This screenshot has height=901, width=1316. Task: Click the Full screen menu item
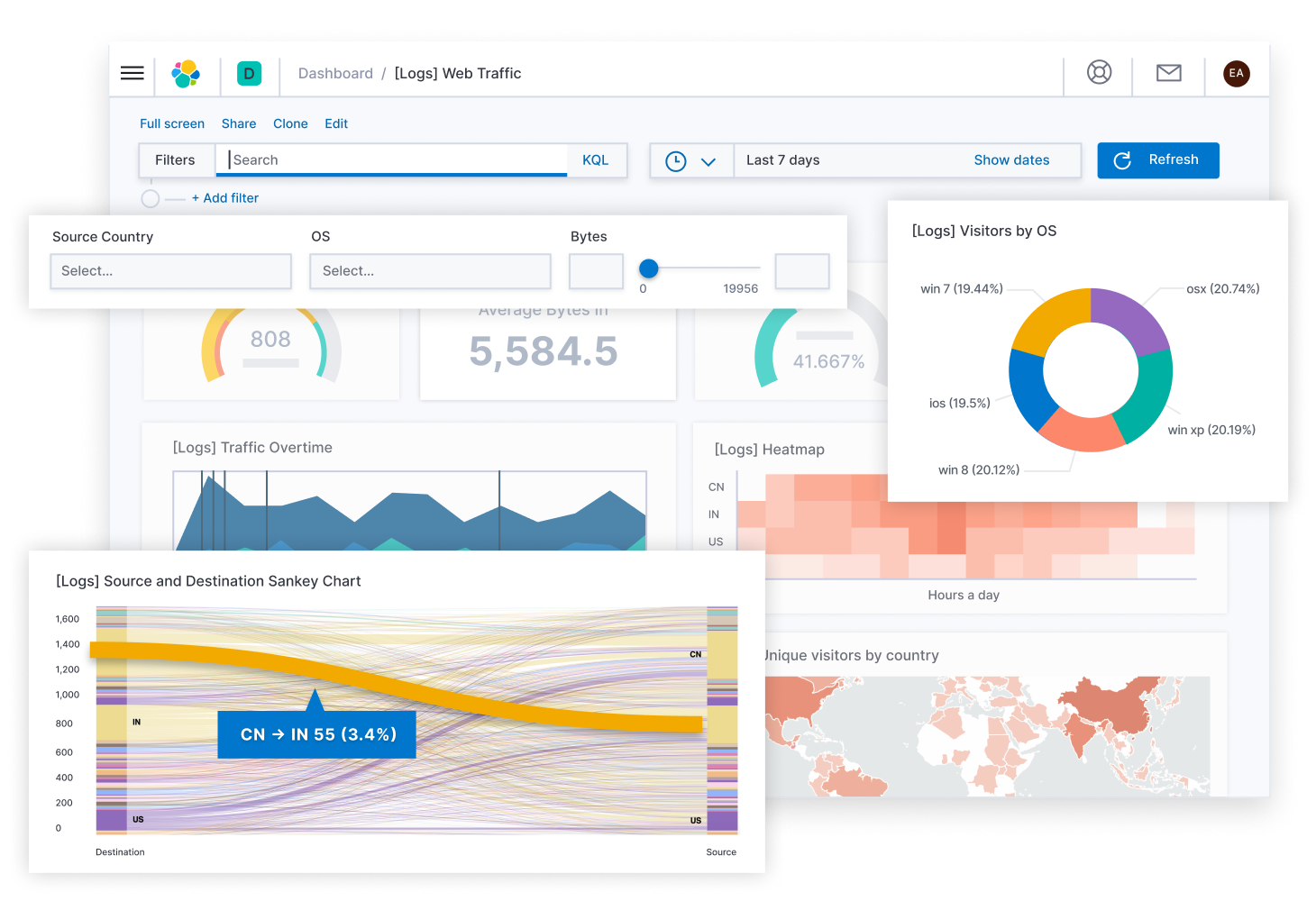pyautogui.click(x=172, y=123)
